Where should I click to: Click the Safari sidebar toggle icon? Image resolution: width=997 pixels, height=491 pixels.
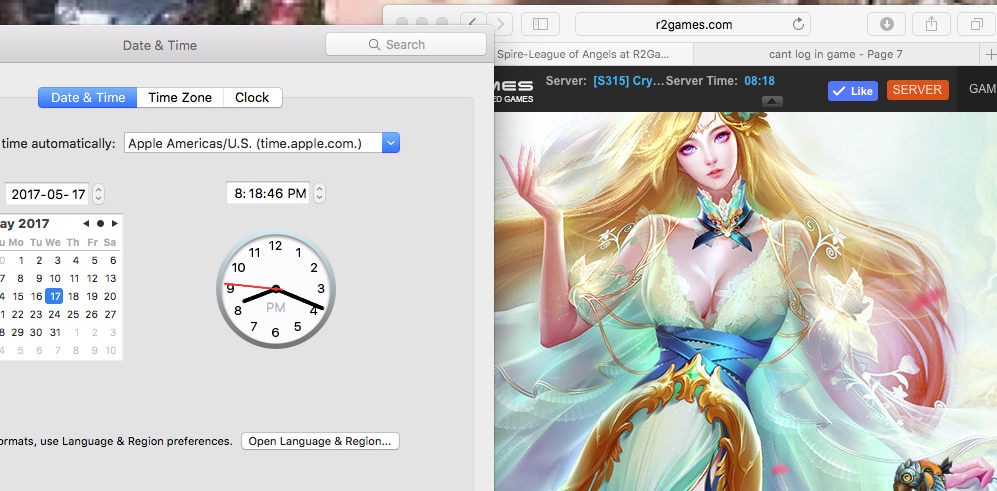(x=540, y=23)
